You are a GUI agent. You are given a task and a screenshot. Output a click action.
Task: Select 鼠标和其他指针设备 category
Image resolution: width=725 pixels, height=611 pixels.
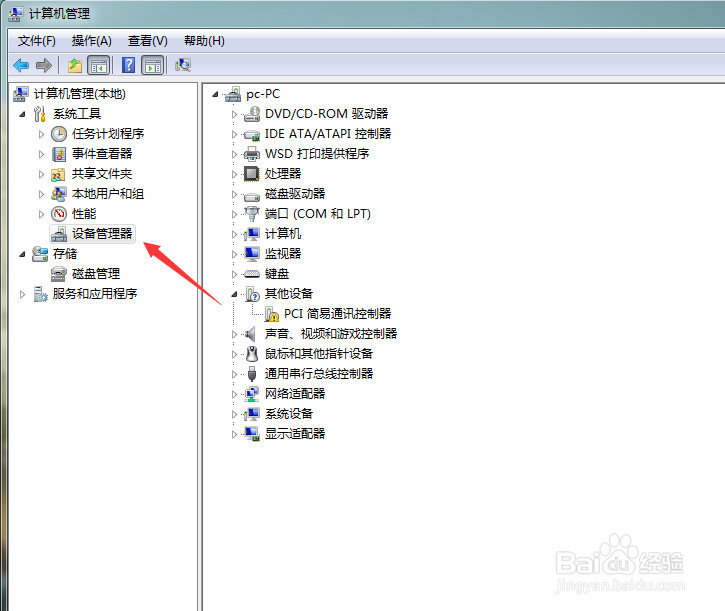click(319, 354)
